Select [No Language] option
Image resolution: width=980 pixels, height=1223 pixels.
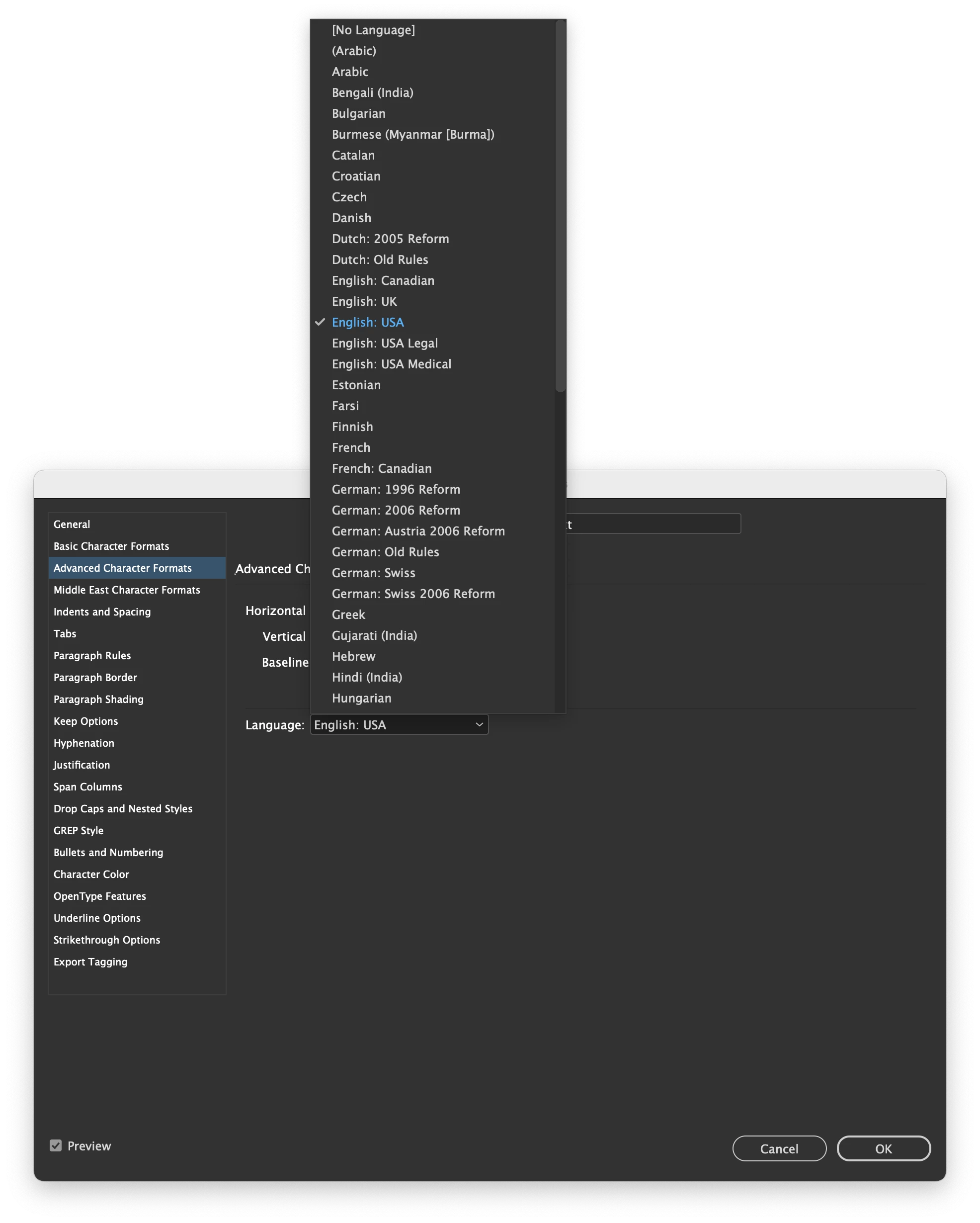373,29
